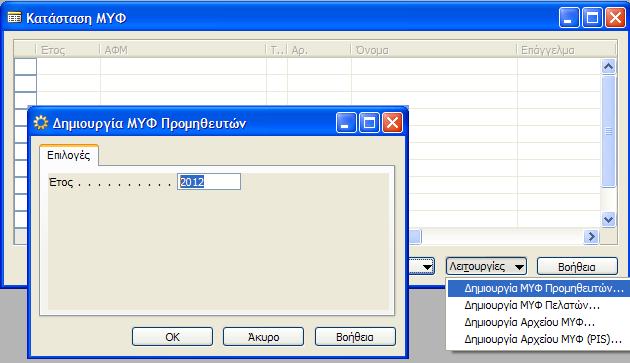Click the Αρ. column header
This screenshot has width=630, height=363.
click(x=319, y=50)
